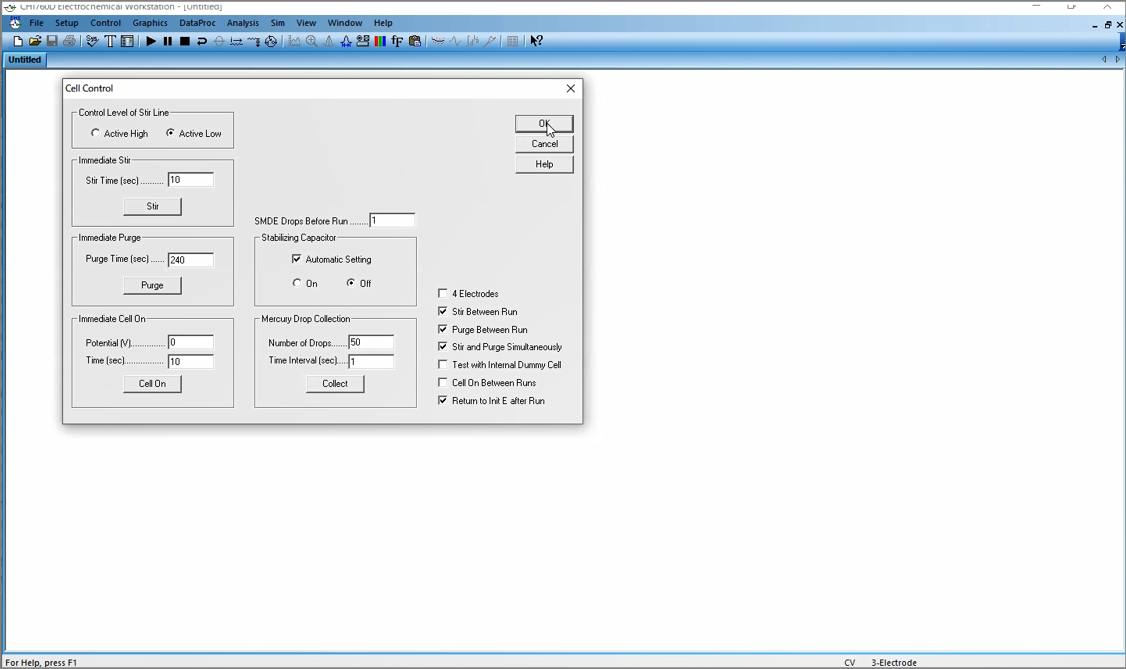
Task: Uncheck Stir Between Run option
Action: [x=443, y=312]
